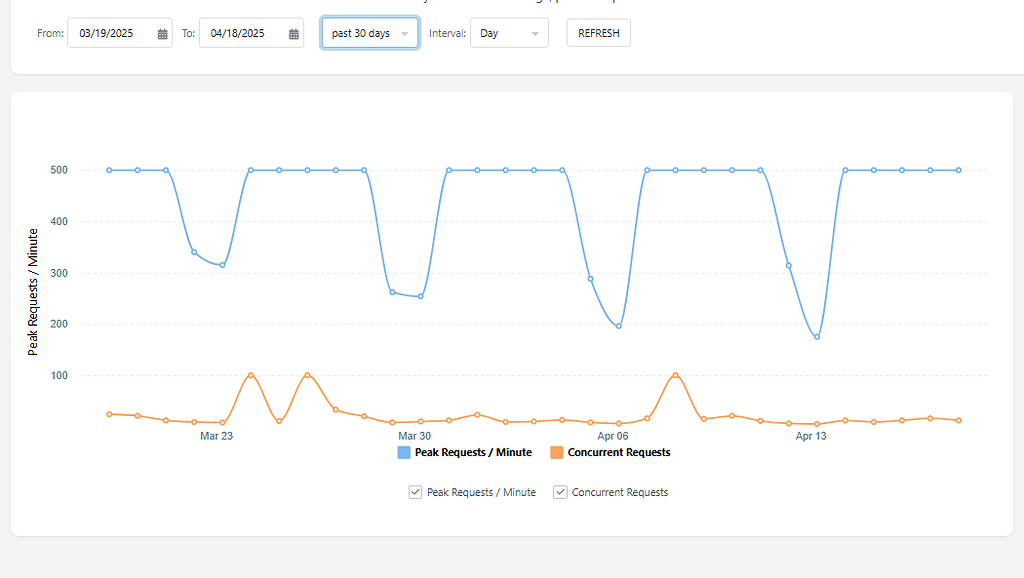Select the orange peak near Apr 06

676,376
